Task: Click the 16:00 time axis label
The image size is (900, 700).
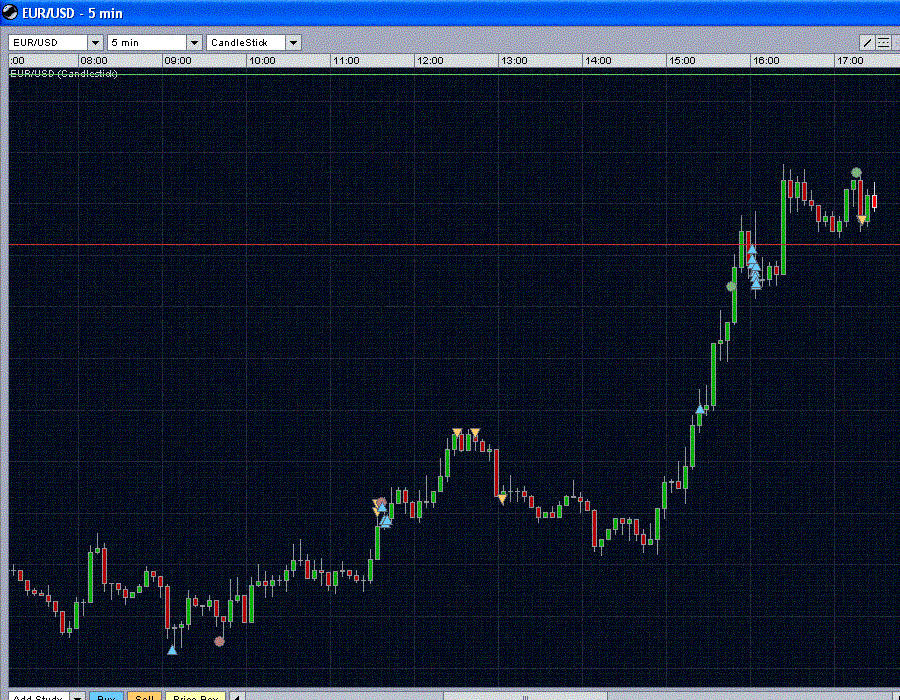Action: pyautogui.click(x=766, y=60)
